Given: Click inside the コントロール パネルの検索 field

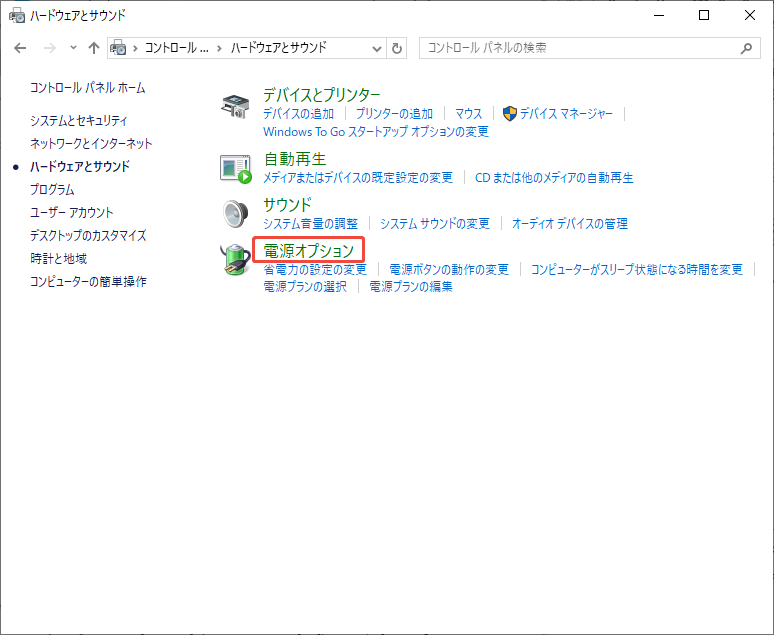Looking at the screenshot, I should (580, 48).
